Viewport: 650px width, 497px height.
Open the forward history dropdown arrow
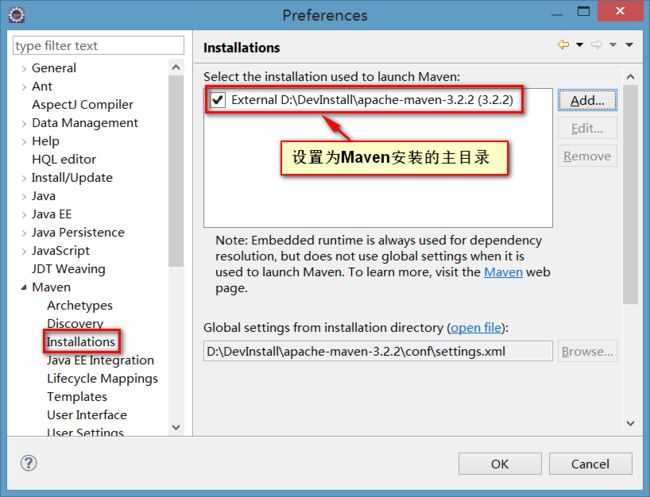pyautogui.click(x=613, y=44)
